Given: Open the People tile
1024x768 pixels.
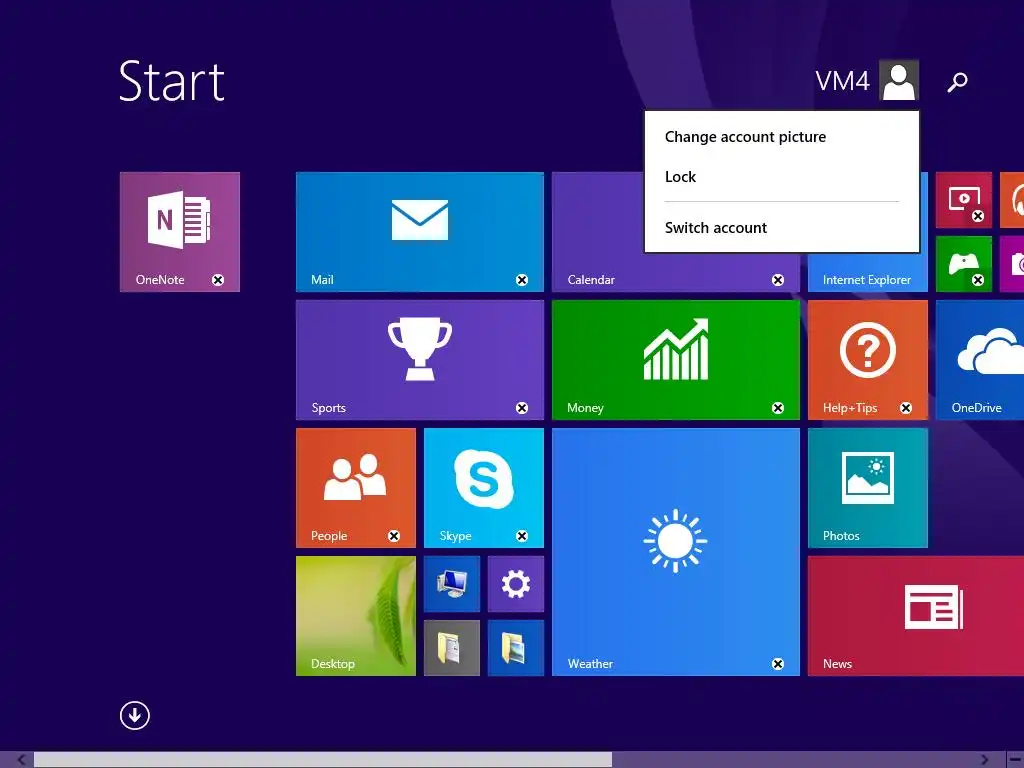Looking at the screenshot, I should point(355,488).
